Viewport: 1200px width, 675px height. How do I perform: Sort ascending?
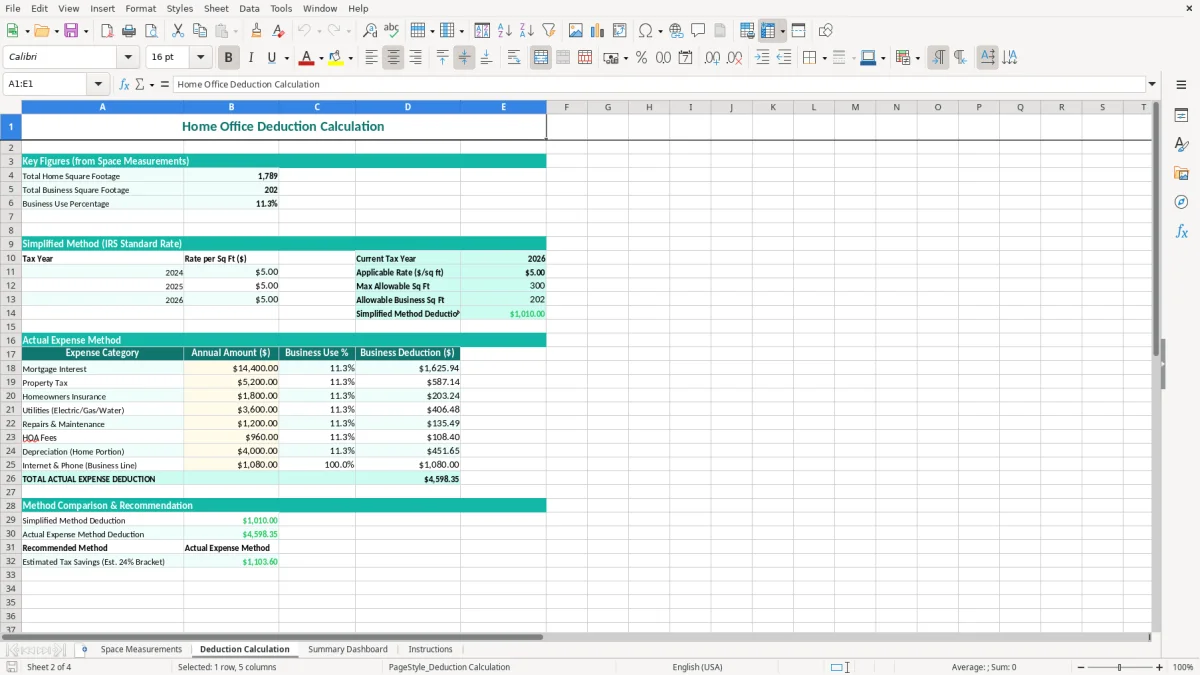(x=505, y=31)
